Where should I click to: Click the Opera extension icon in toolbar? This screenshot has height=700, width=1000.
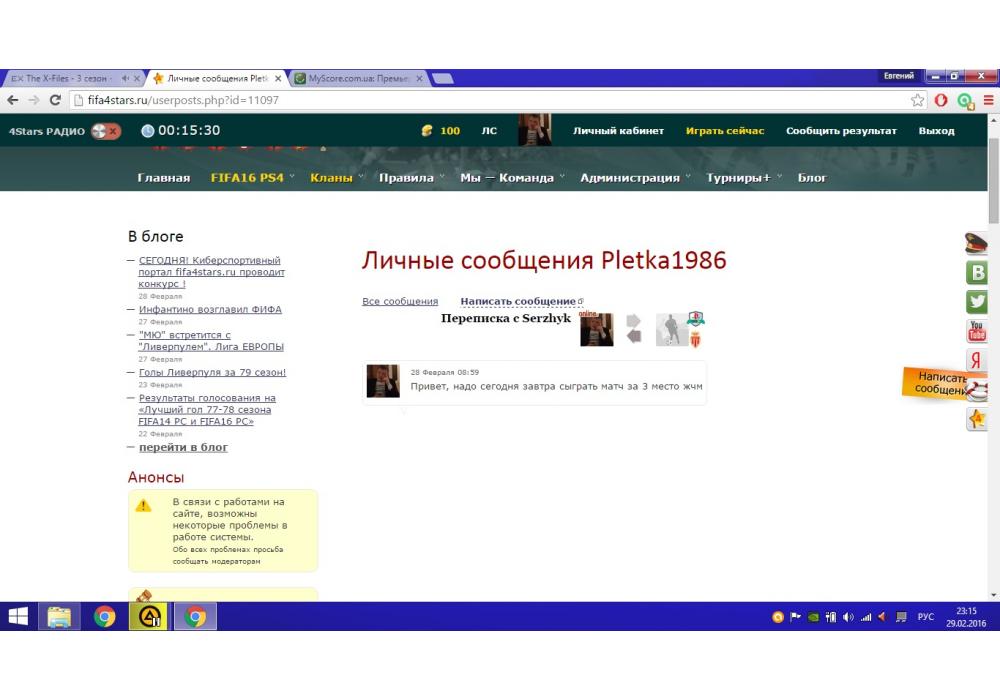(941, 100)
